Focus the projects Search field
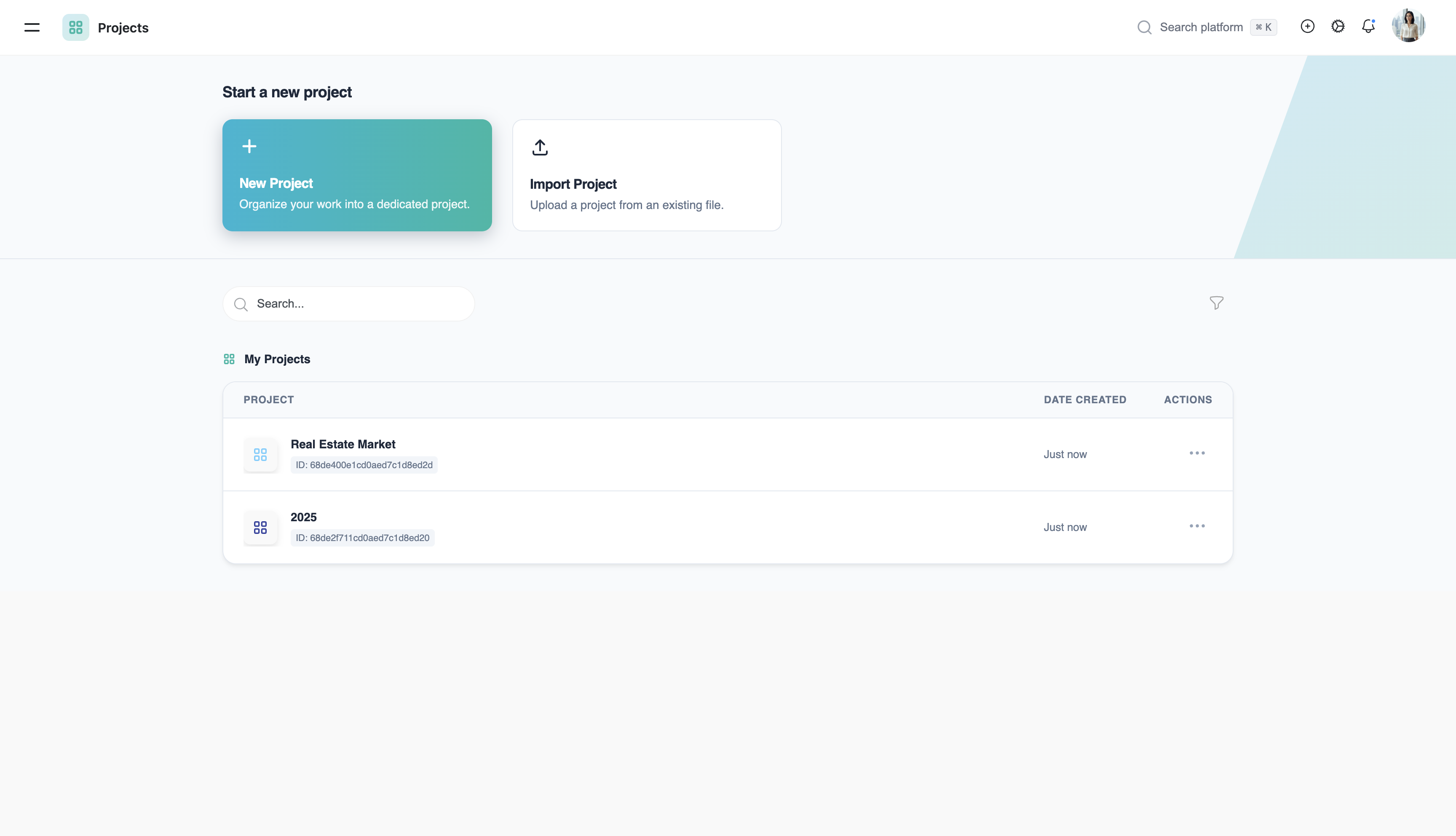1456x836 pixels. coord(356,304)
